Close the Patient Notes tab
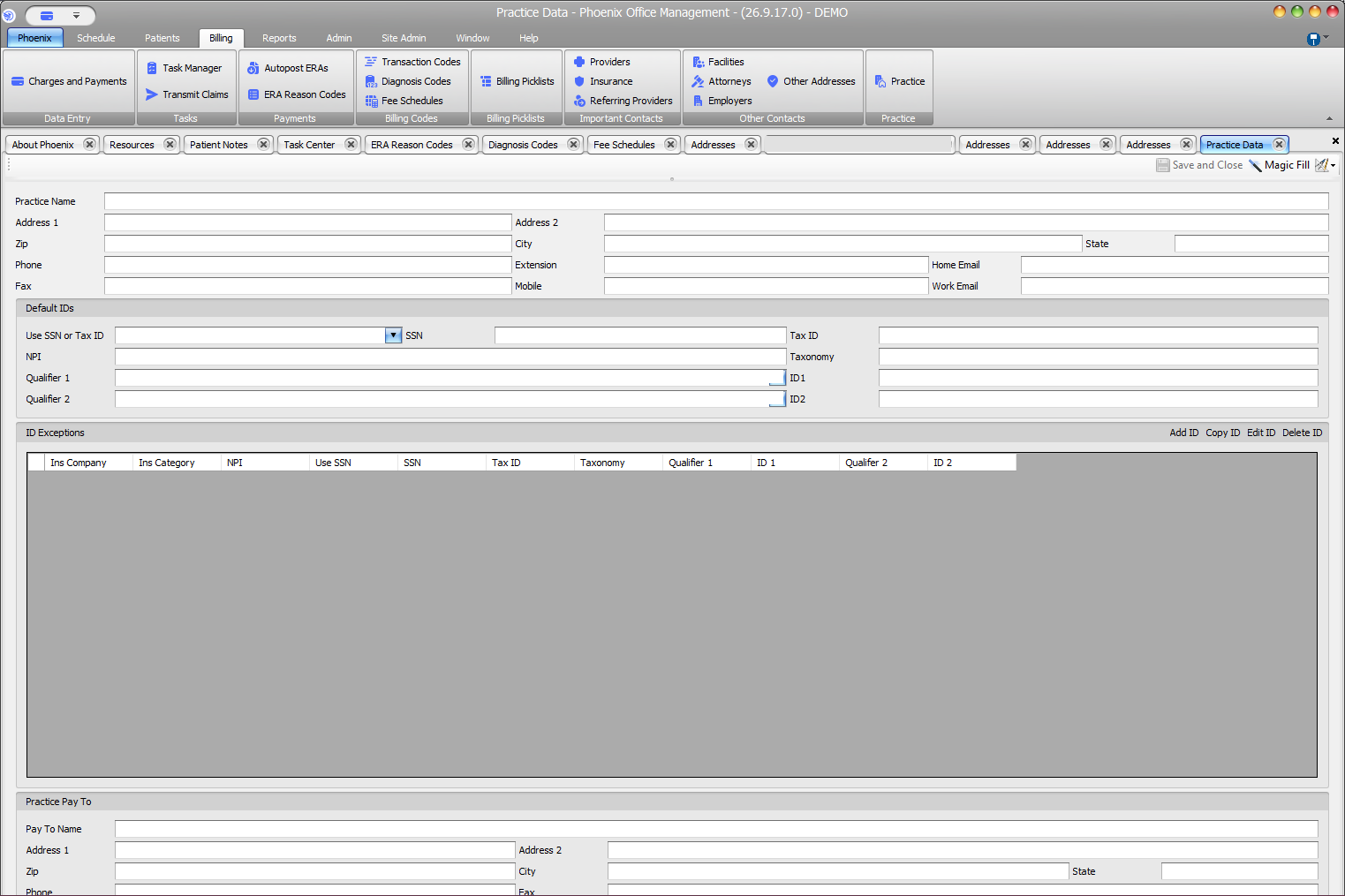The width and height of the screenshot is (1345, 896). 263,144
